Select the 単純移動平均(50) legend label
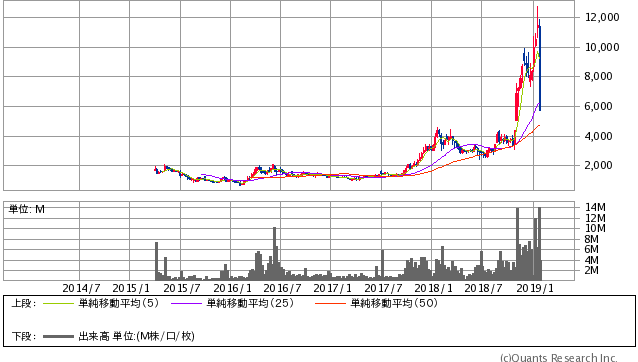This screenshot has width=638, height=362. 394,303
